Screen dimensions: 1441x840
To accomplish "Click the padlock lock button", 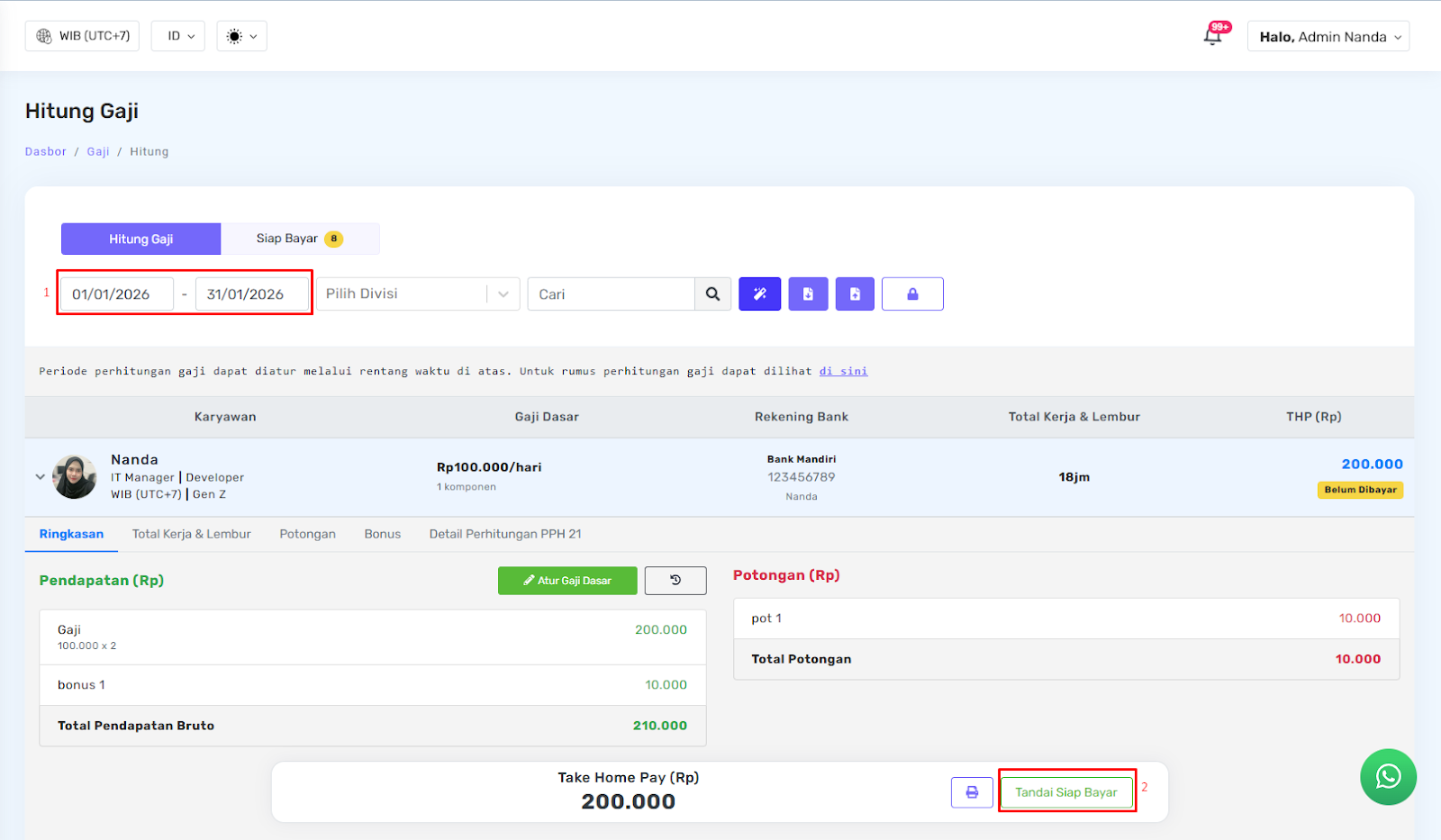I will click(x=912, y=294).
